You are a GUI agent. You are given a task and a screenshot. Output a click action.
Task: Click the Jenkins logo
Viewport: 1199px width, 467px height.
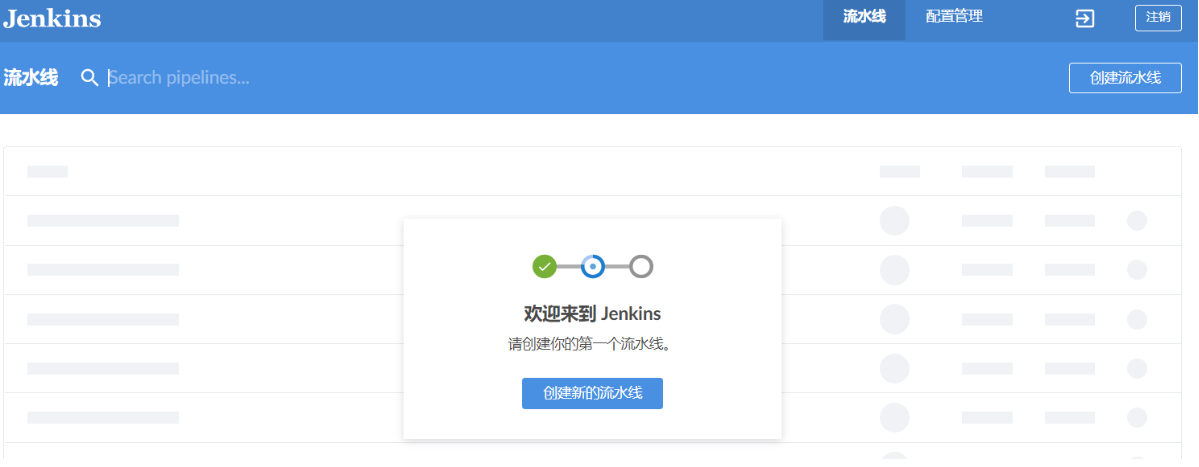coord(52,18)
